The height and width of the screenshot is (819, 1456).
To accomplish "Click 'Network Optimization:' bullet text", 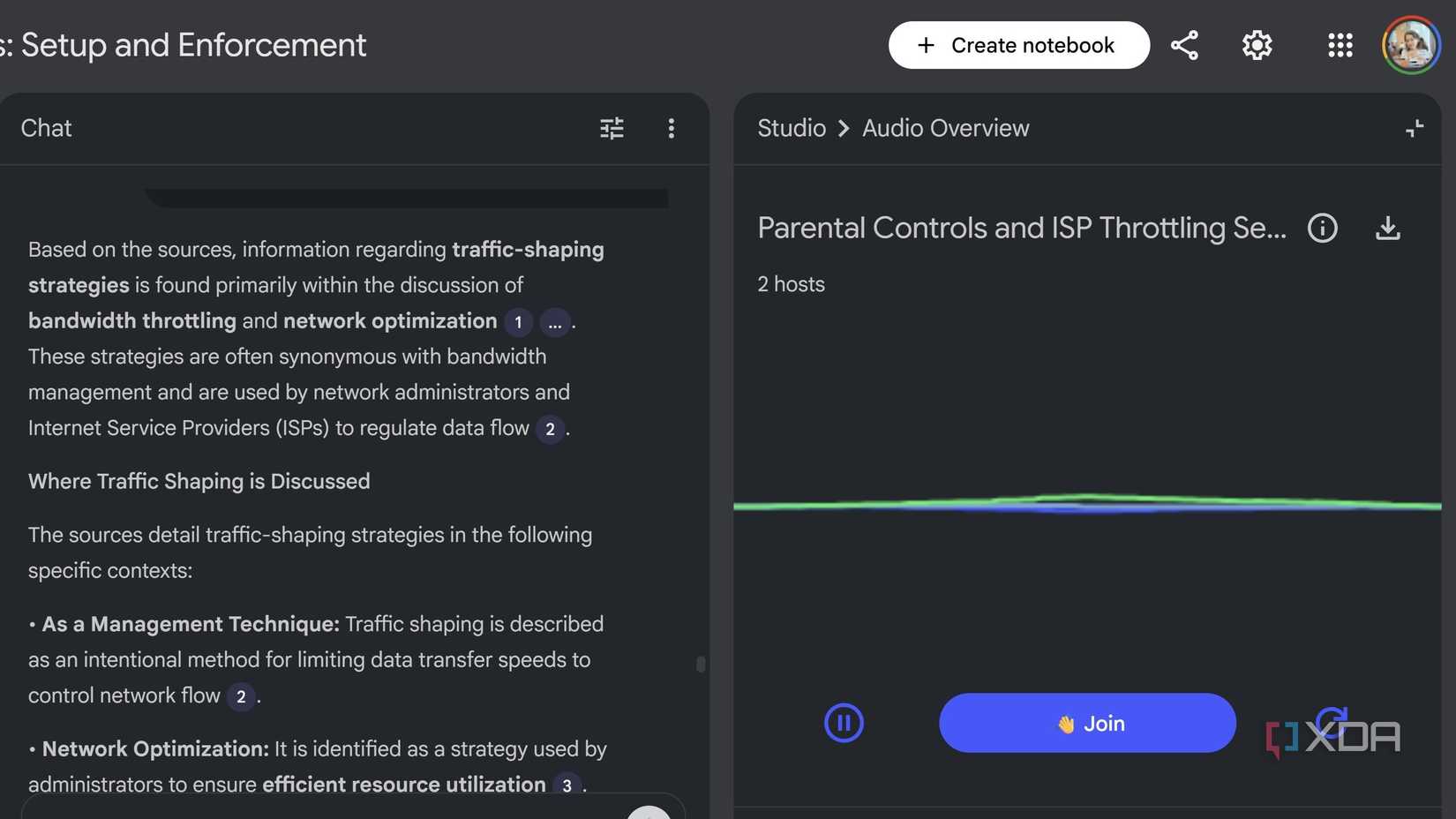I will coord(155,749).
